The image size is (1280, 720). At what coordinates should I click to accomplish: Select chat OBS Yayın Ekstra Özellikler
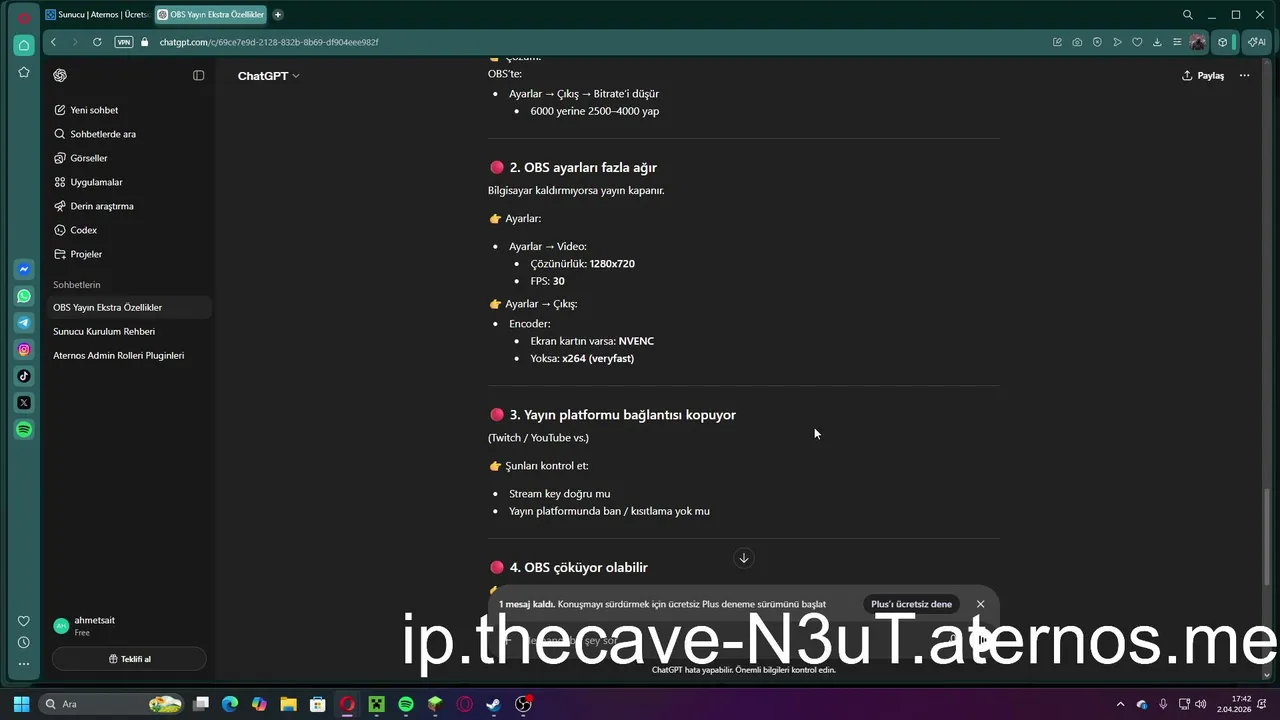pyautogui.click(x=130, y=307)
